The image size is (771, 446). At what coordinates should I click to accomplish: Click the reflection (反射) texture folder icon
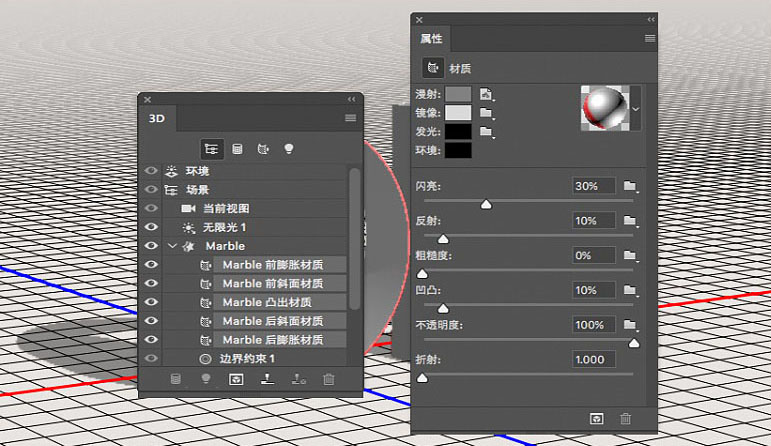[x=630, y=221]
